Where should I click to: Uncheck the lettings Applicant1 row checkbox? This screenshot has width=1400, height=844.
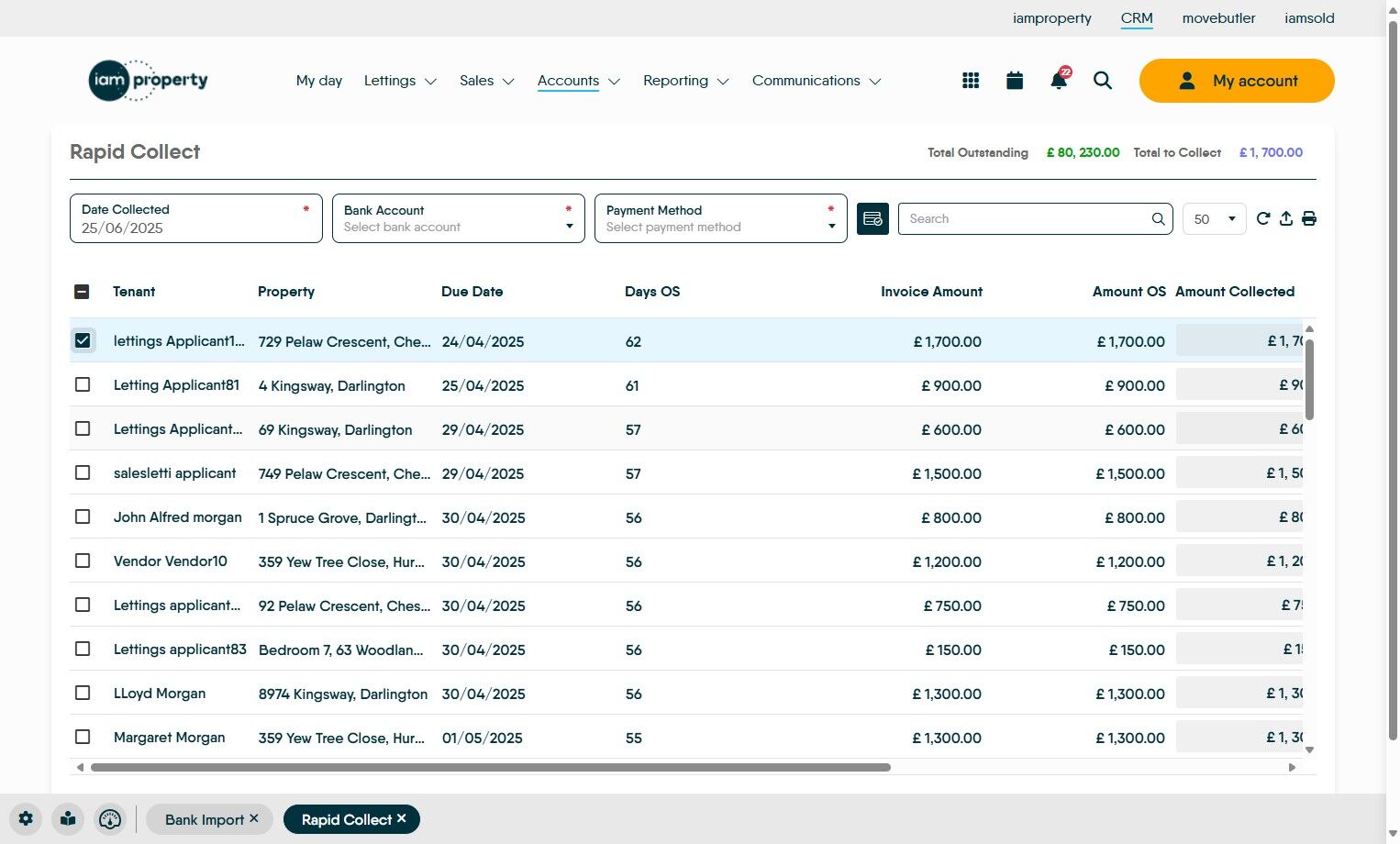(x=83, y=340)
